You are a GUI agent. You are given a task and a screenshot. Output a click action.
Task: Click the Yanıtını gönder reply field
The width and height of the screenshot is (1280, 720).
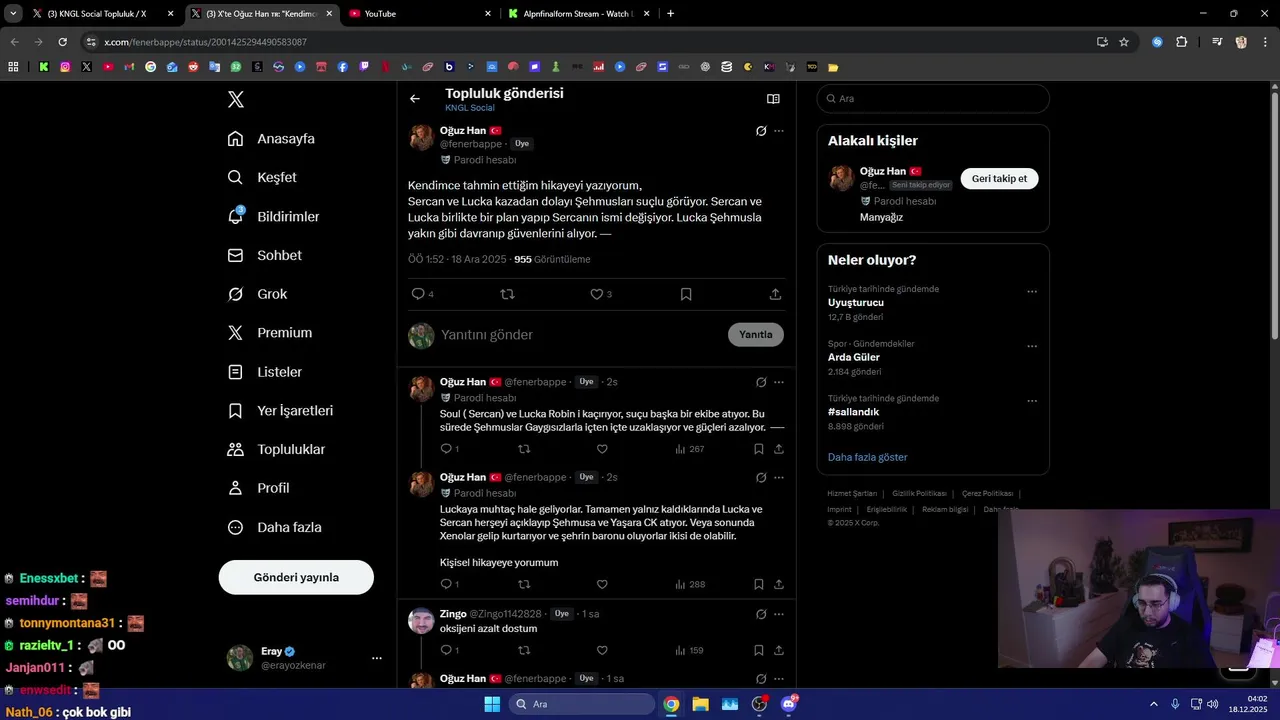[580, 334]
